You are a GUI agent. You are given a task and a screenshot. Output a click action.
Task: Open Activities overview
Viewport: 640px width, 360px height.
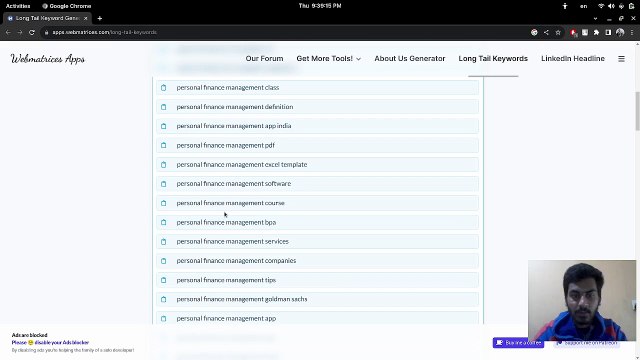[18, 6]
